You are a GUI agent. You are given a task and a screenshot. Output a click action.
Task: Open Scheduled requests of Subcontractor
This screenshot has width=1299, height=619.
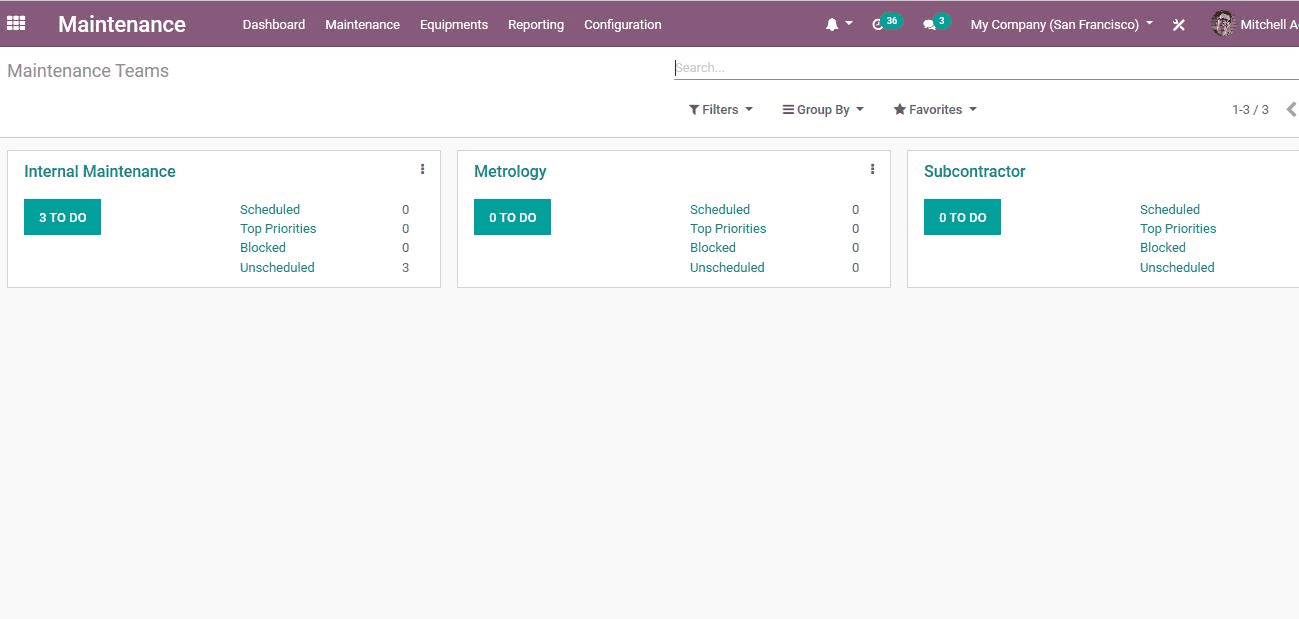(x=1170, y=210)
